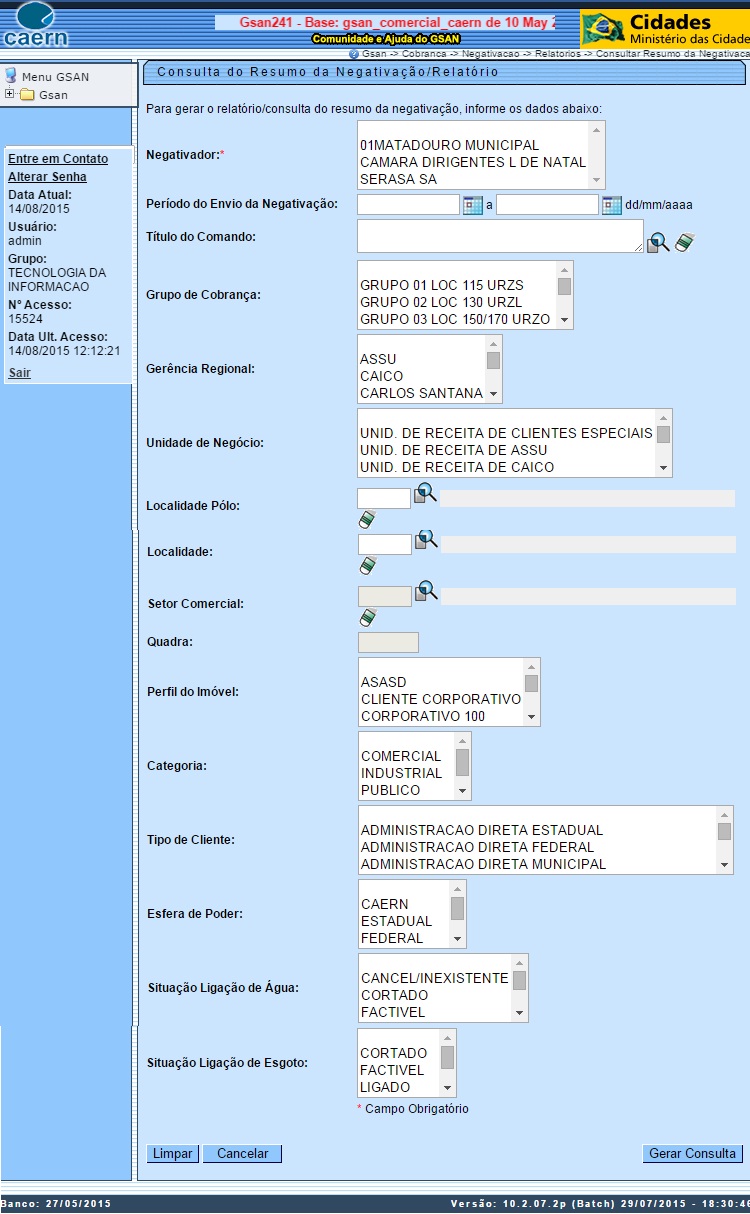Image resolution: width=750 pixels, height=1214 pixels.
Task: Expand the Gsan tree node
Action: pos(10,94)
